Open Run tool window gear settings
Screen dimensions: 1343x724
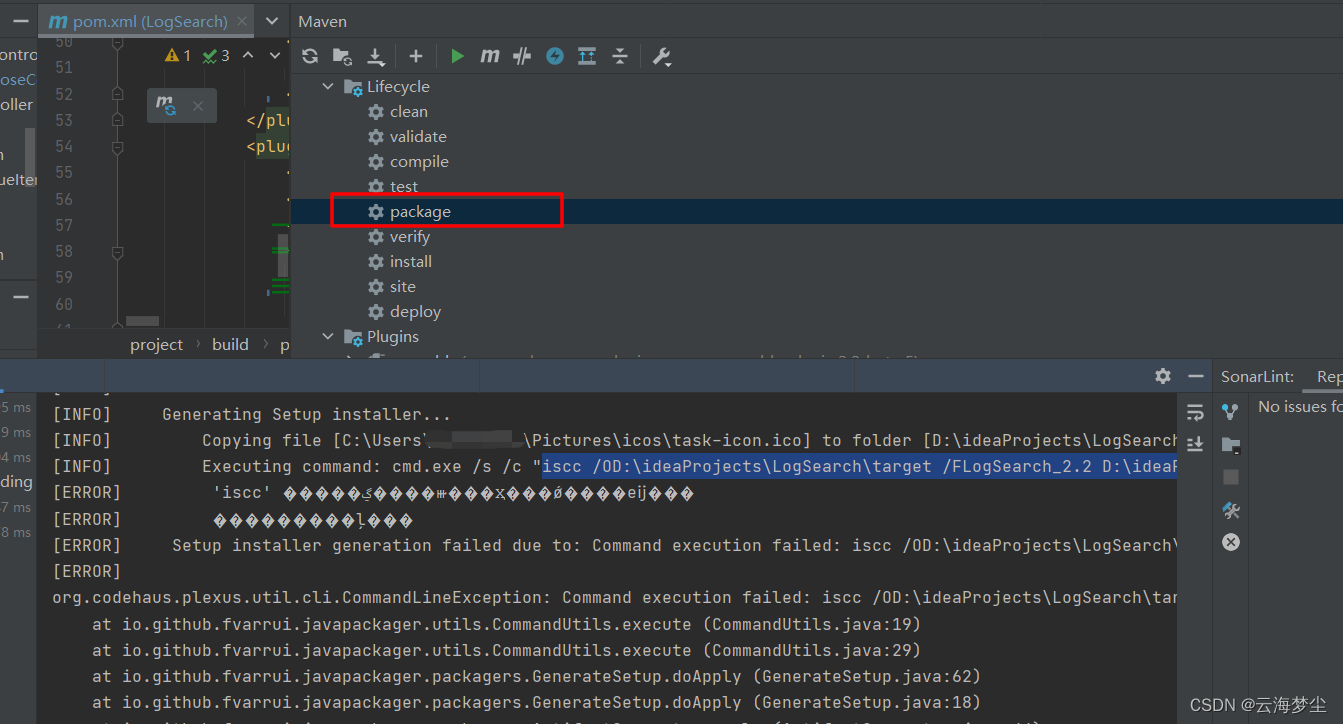pyautogui.click(x=1162, y=376)
